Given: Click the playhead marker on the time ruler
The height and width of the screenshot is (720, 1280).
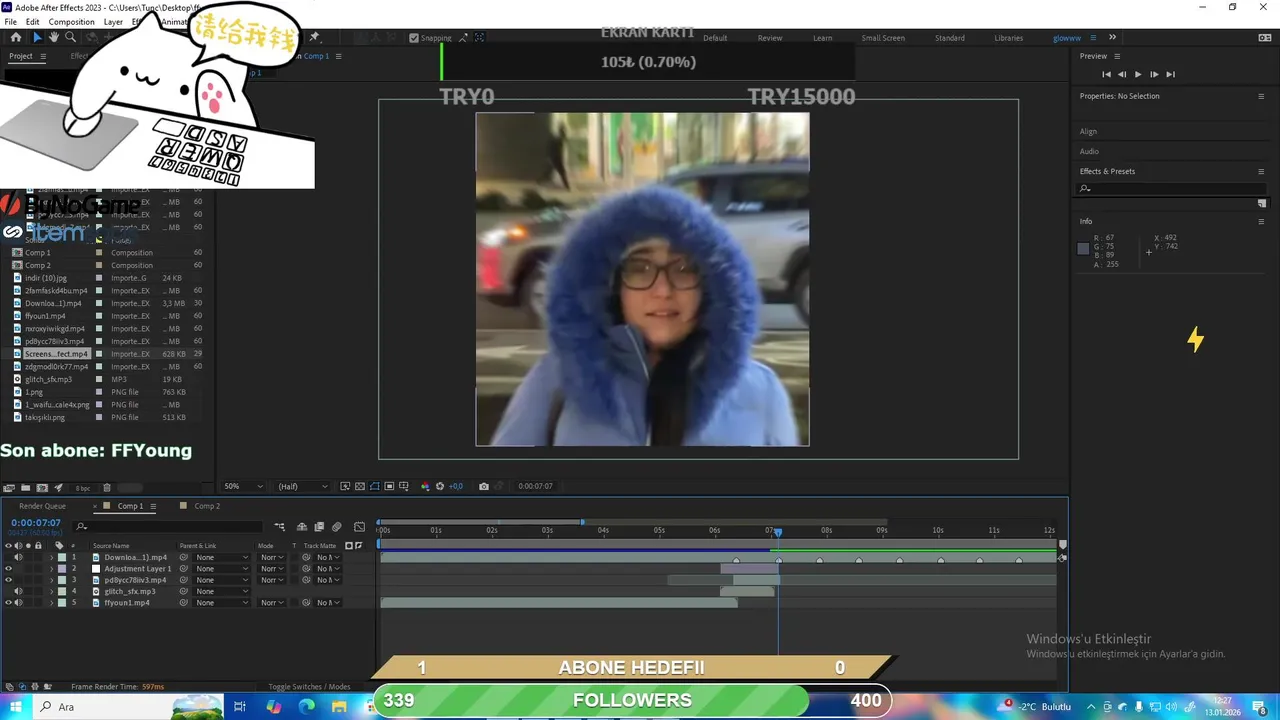Looking at the screenshot, I should [x=777, y=532].
